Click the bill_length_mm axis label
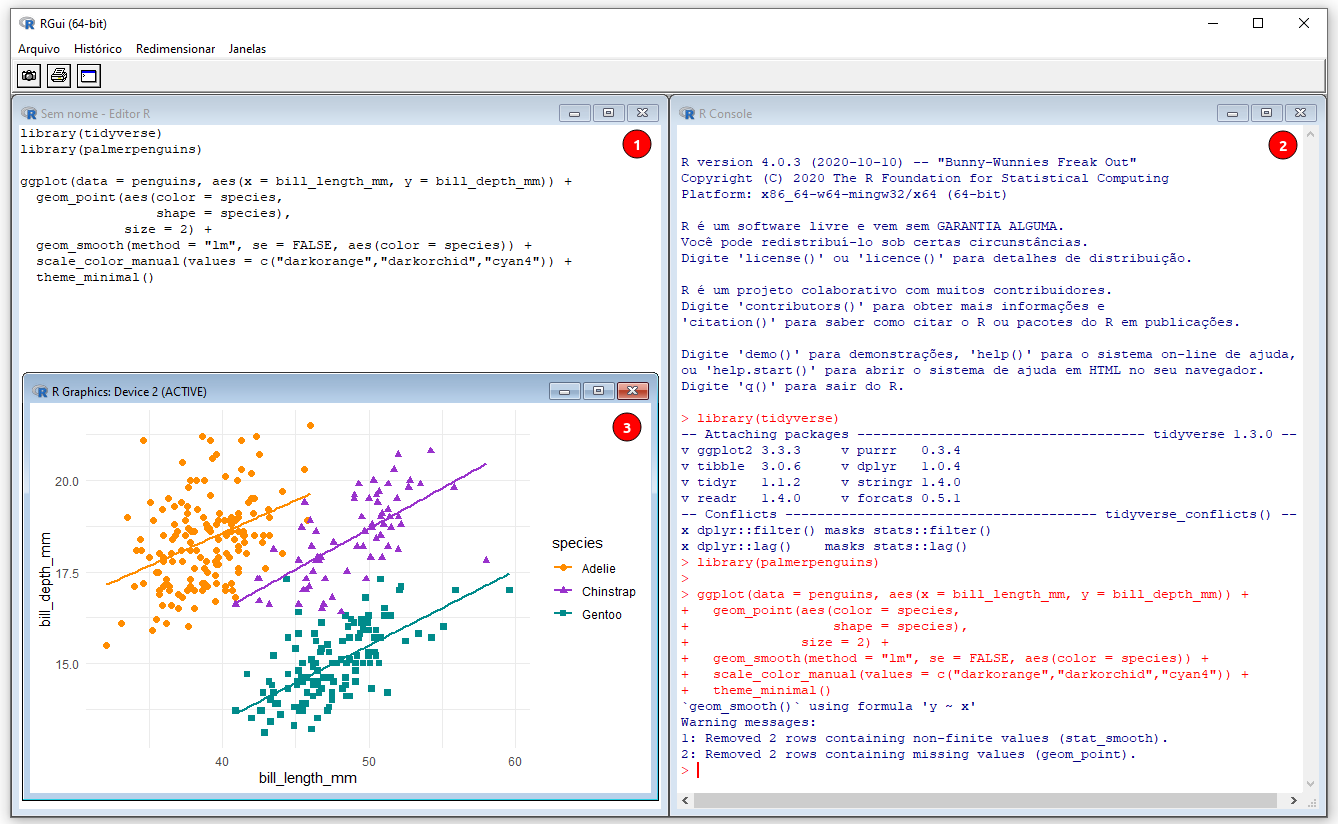 (x=307, y=778)
